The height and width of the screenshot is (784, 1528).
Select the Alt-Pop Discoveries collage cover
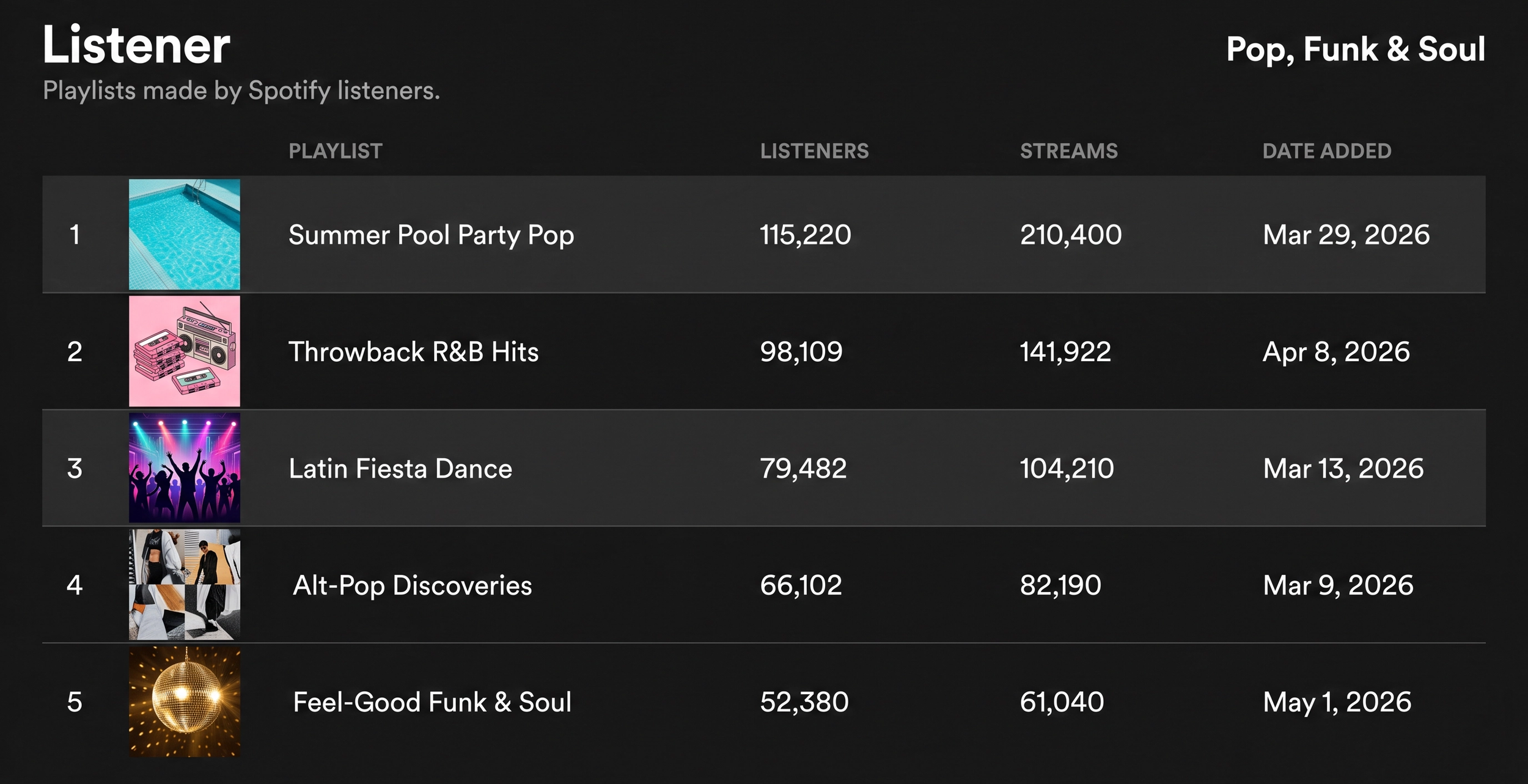[x=184, y=585]
